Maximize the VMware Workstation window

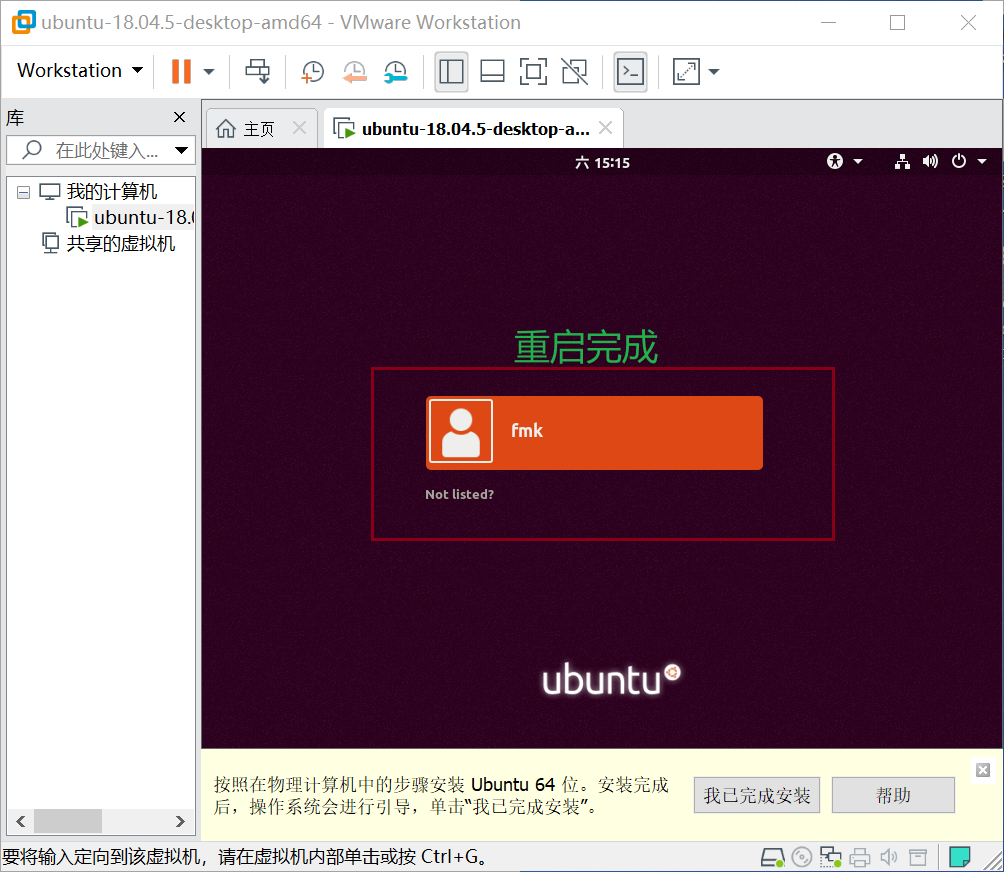coord(898,22)
